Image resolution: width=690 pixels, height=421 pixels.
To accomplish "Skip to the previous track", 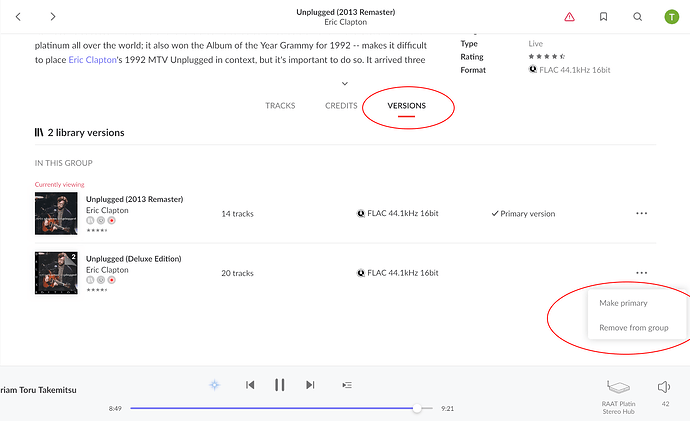I will click(x=250, y=385).
